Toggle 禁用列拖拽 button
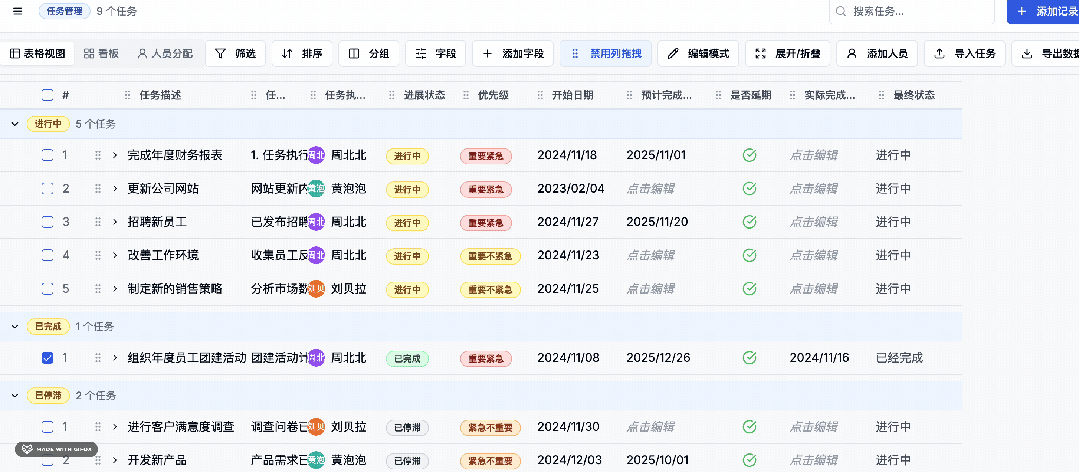The image size is (1080, 473). 607,54
